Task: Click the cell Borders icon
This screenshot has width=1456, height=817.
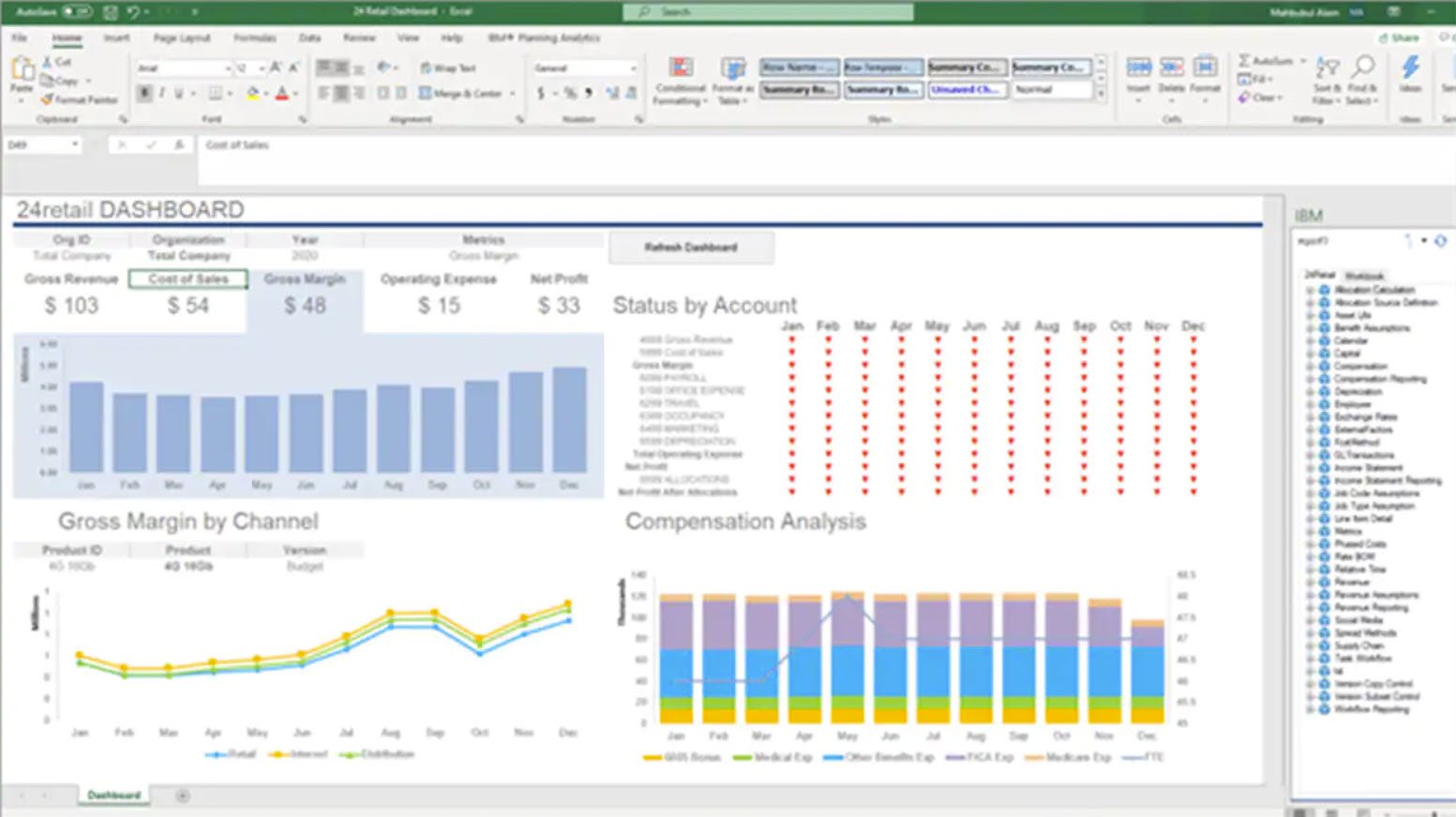Action: 215,94
